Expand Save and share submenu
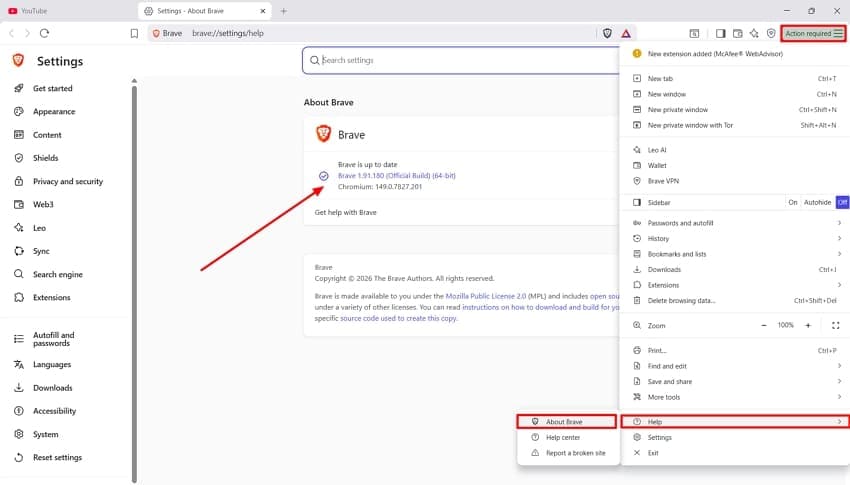850x485 pixels. tap(735, 382)
